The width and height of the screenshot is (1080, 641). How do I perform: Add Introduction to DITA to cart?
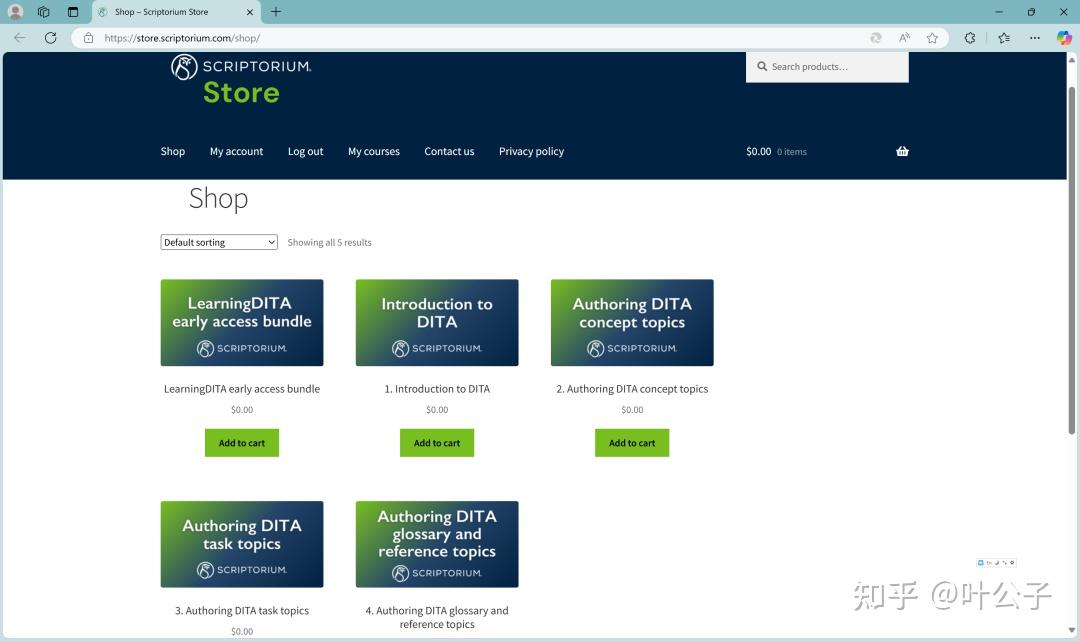pos(437,443)
